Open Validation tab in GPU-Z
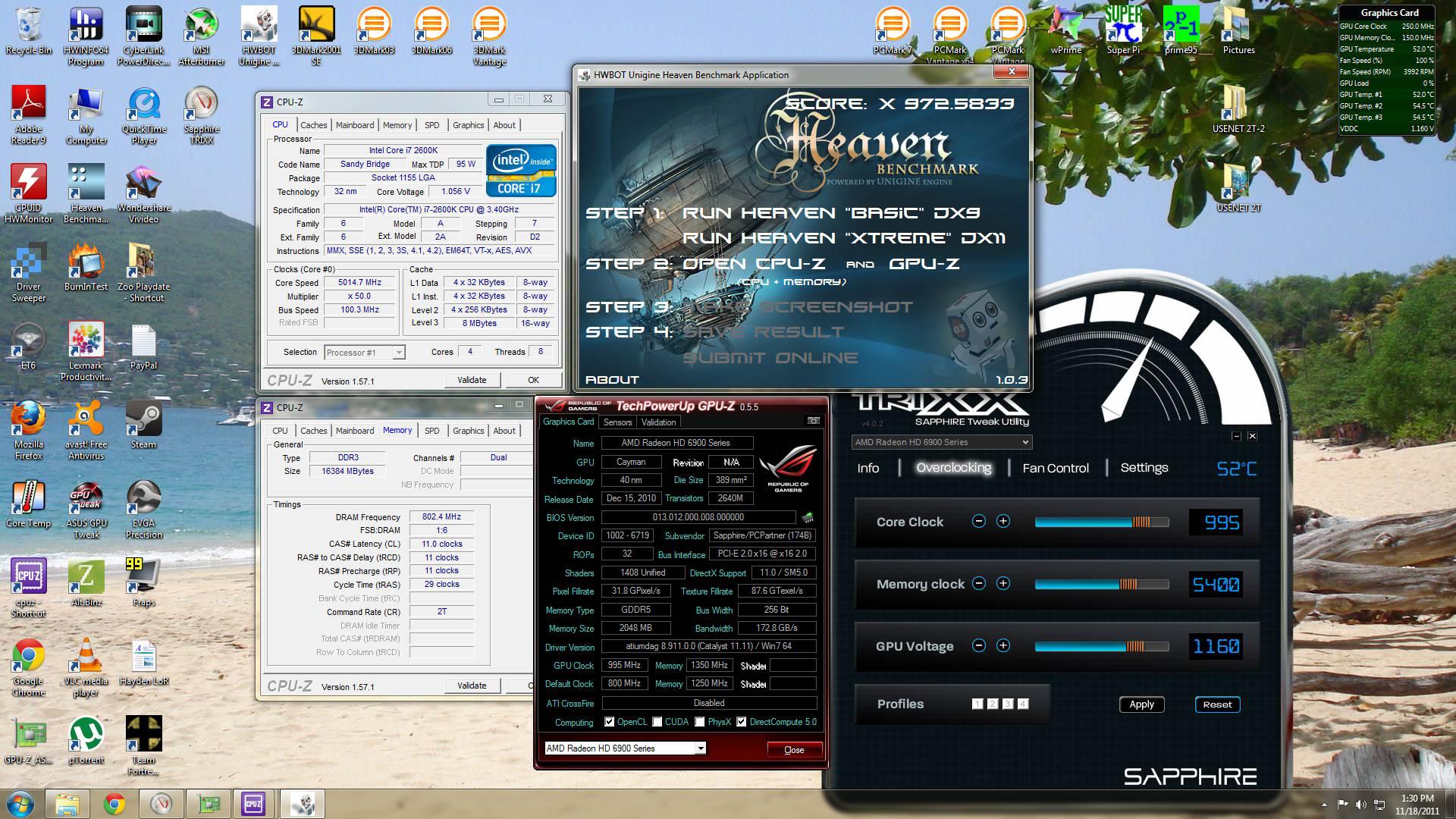The image size is (1456, 819). 658,422
